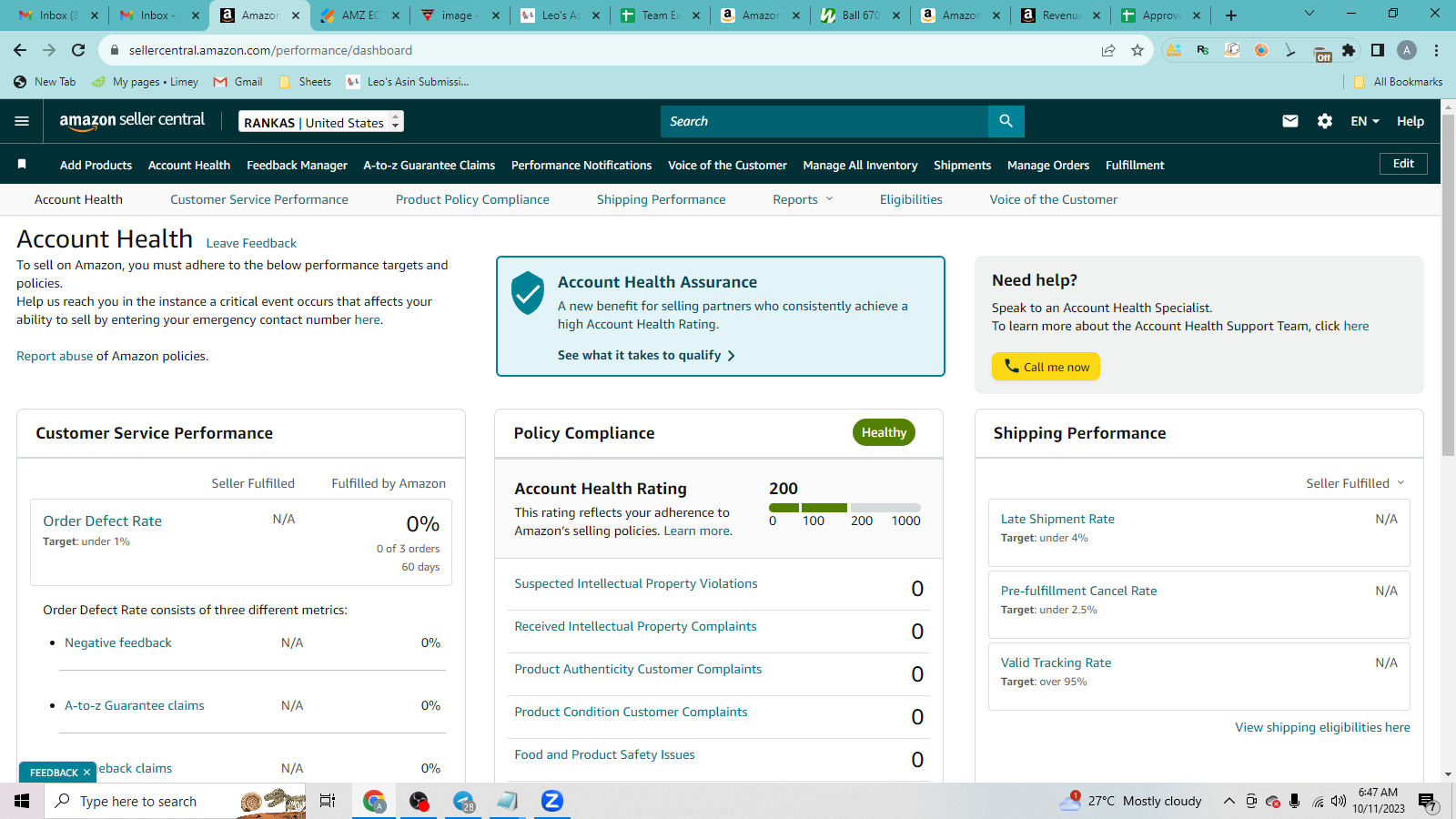Bookmark this page with the star icon

[x=1137, y=50]
